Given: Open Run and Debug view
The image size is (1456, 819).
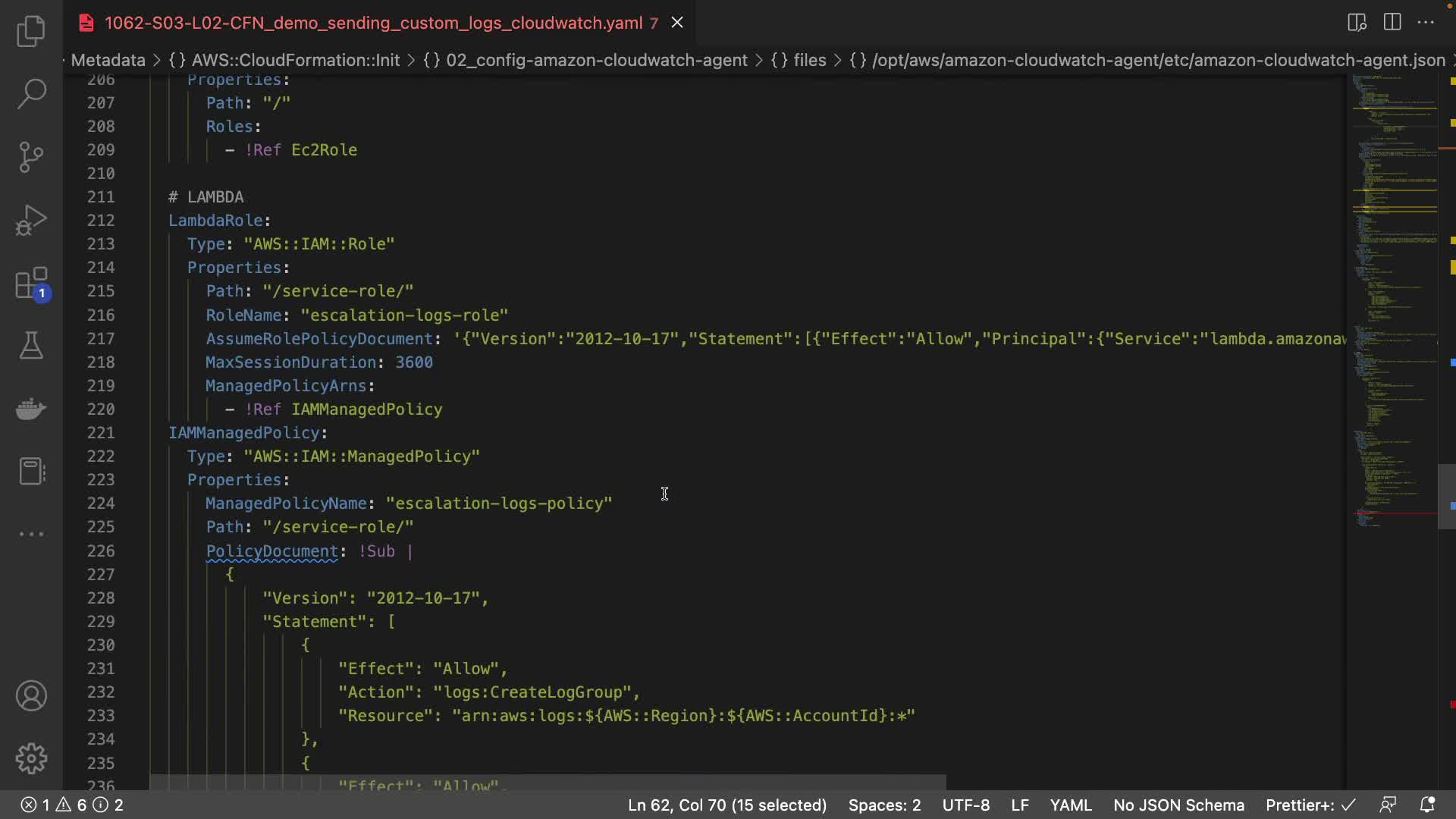Looking at the screenshot, I should [x=31, y=220].
